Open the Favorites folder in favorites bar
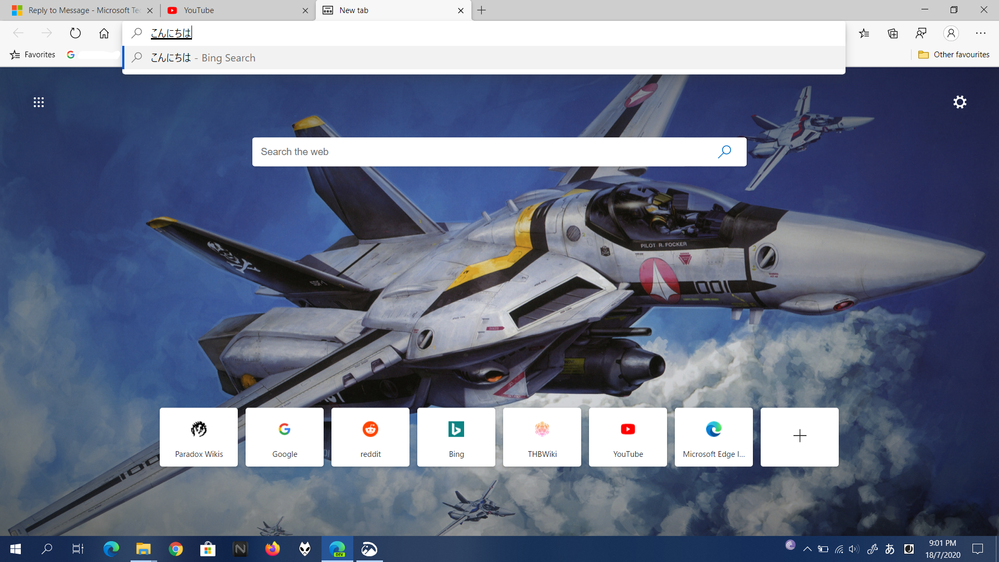 click(32, 55)
